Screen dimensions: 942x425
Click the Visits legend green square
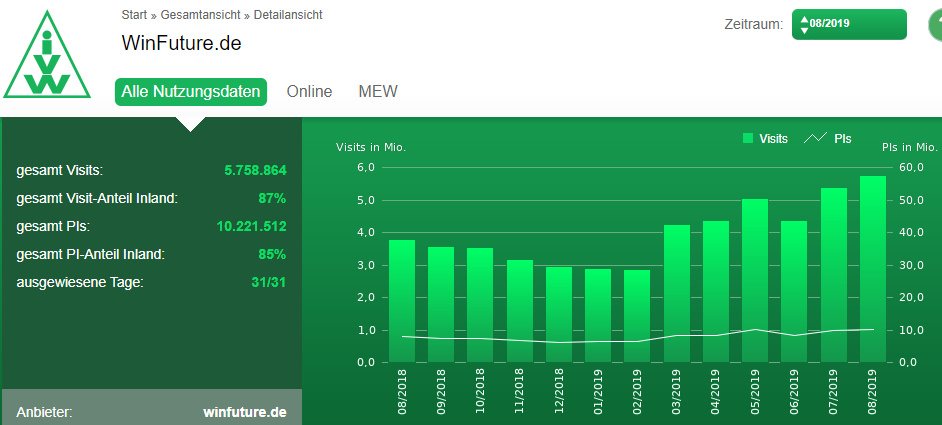(748, 138)
